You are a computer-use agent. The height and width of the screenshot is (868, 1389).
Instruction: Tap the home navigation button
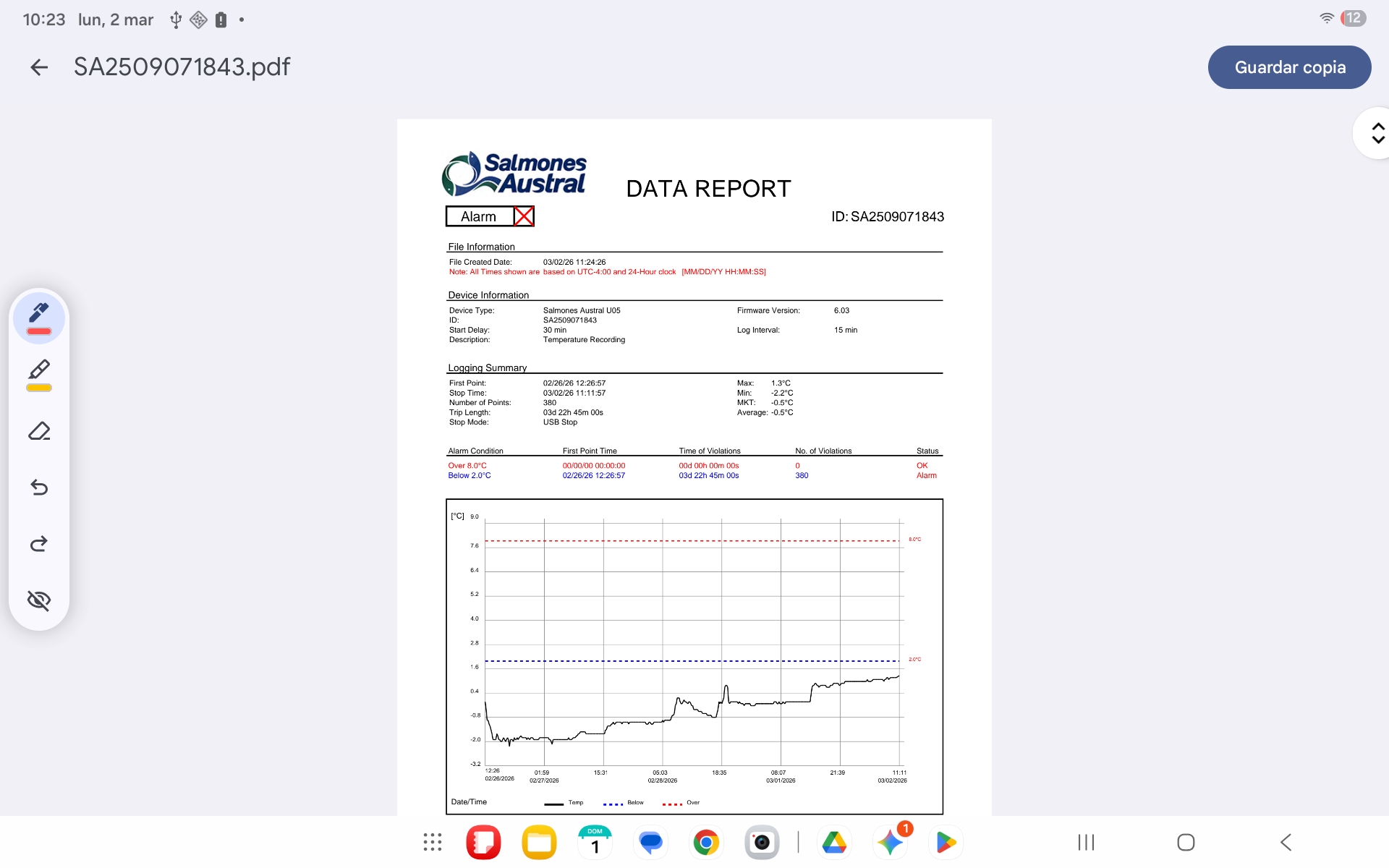coord(1185,842)
